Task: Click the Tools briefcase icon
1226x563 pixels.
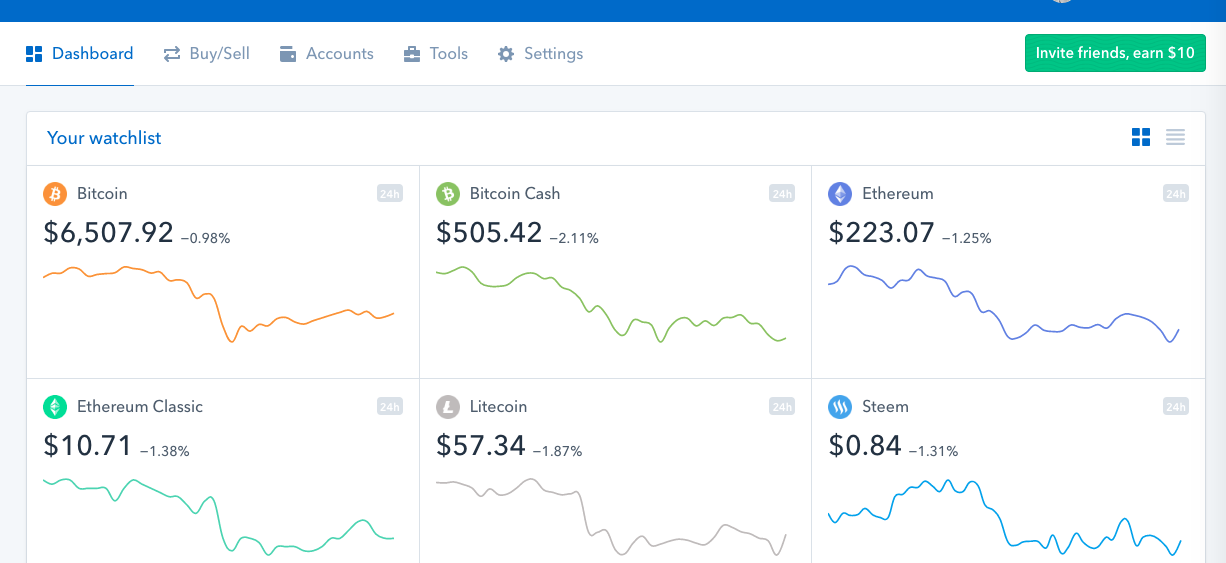Action: (412, 54)
